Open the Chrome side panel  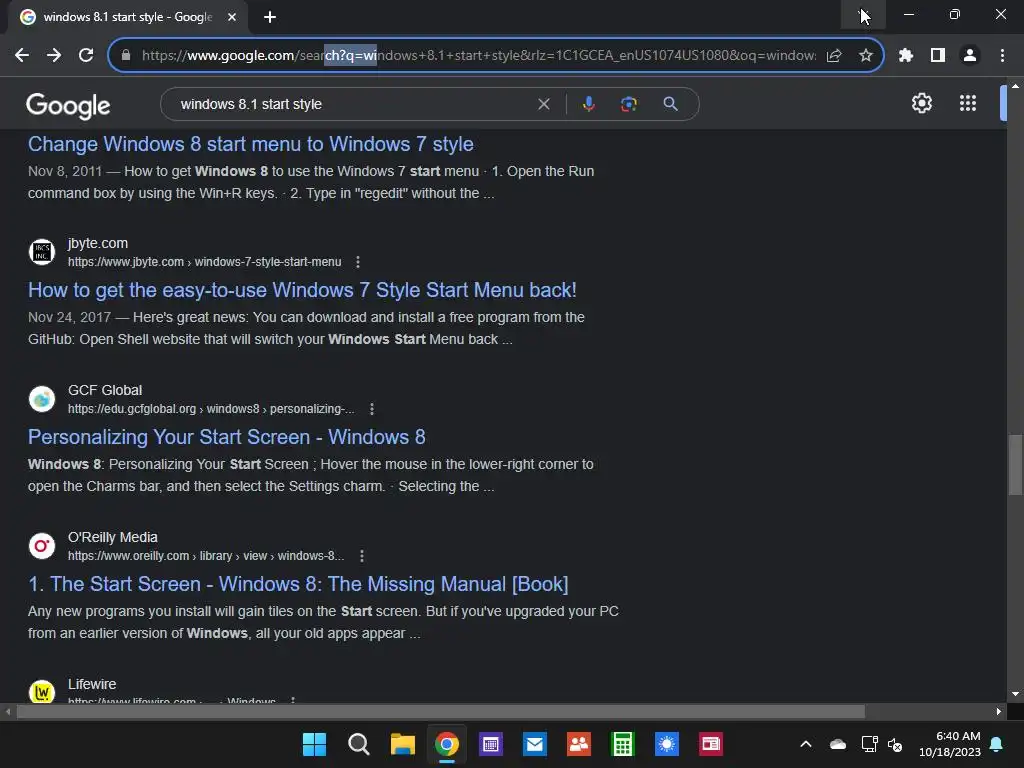[938, 56]
